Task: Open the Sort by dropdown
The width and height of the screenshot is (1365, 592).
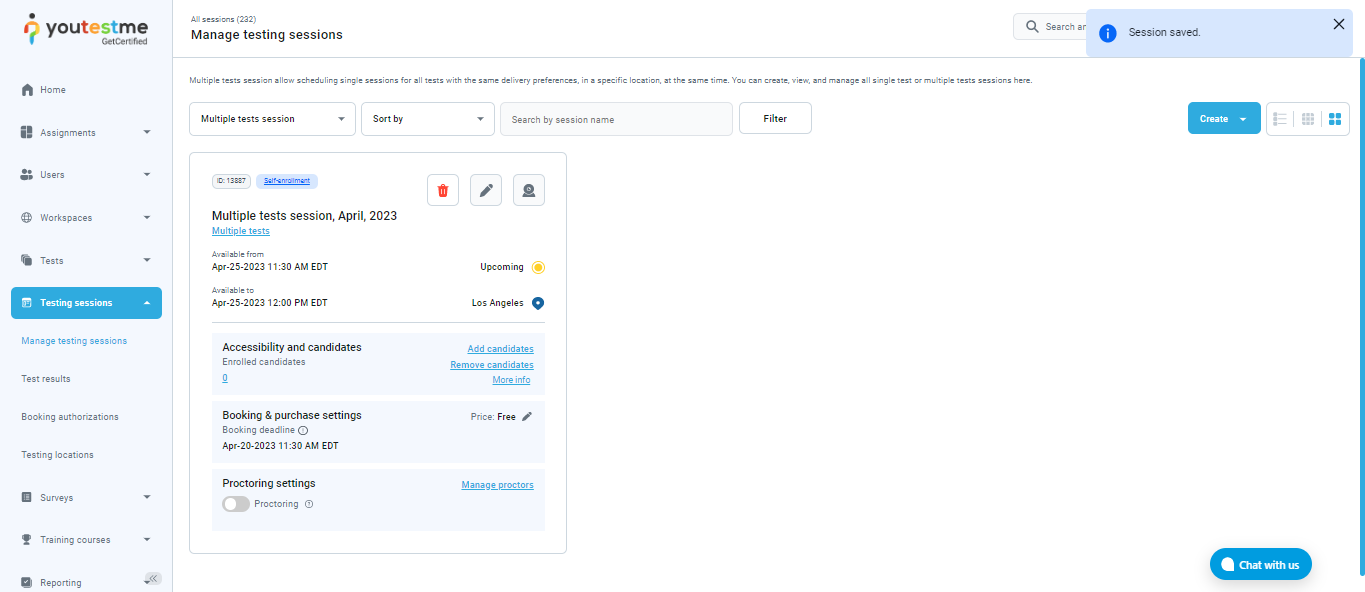Action: [427, 119]
